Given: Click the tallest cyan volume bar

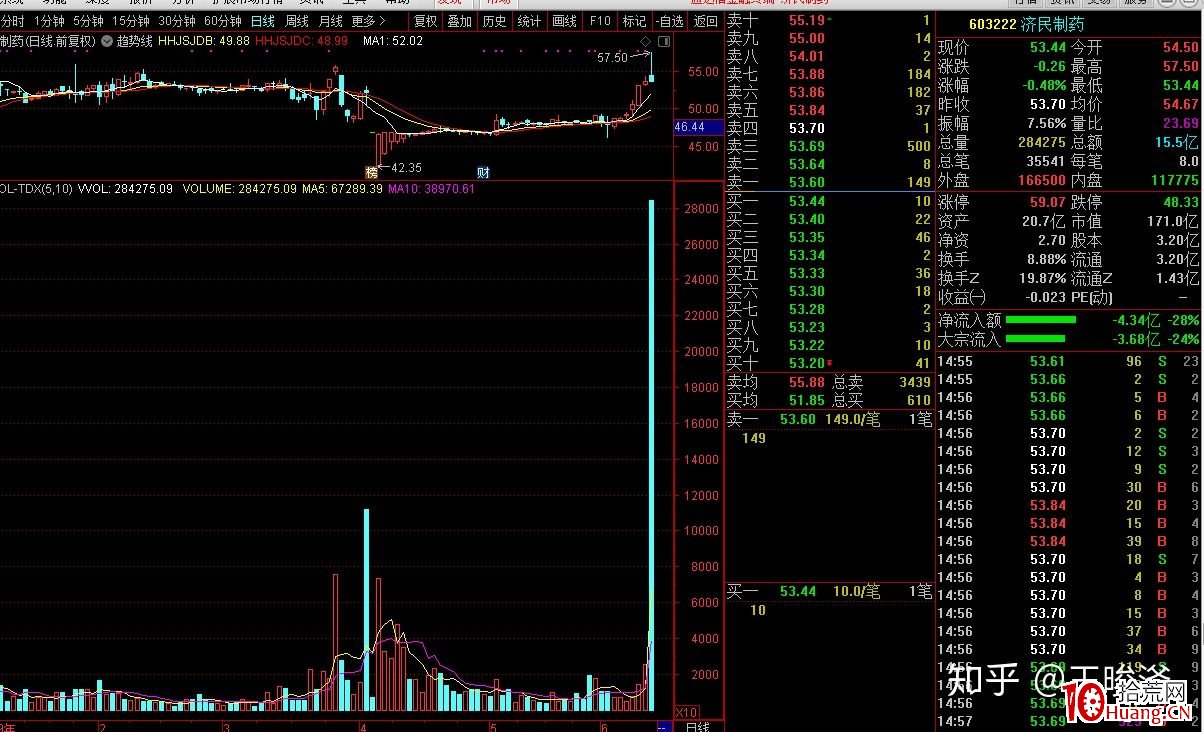Looking at the screenshot, I should pos(652,455).
